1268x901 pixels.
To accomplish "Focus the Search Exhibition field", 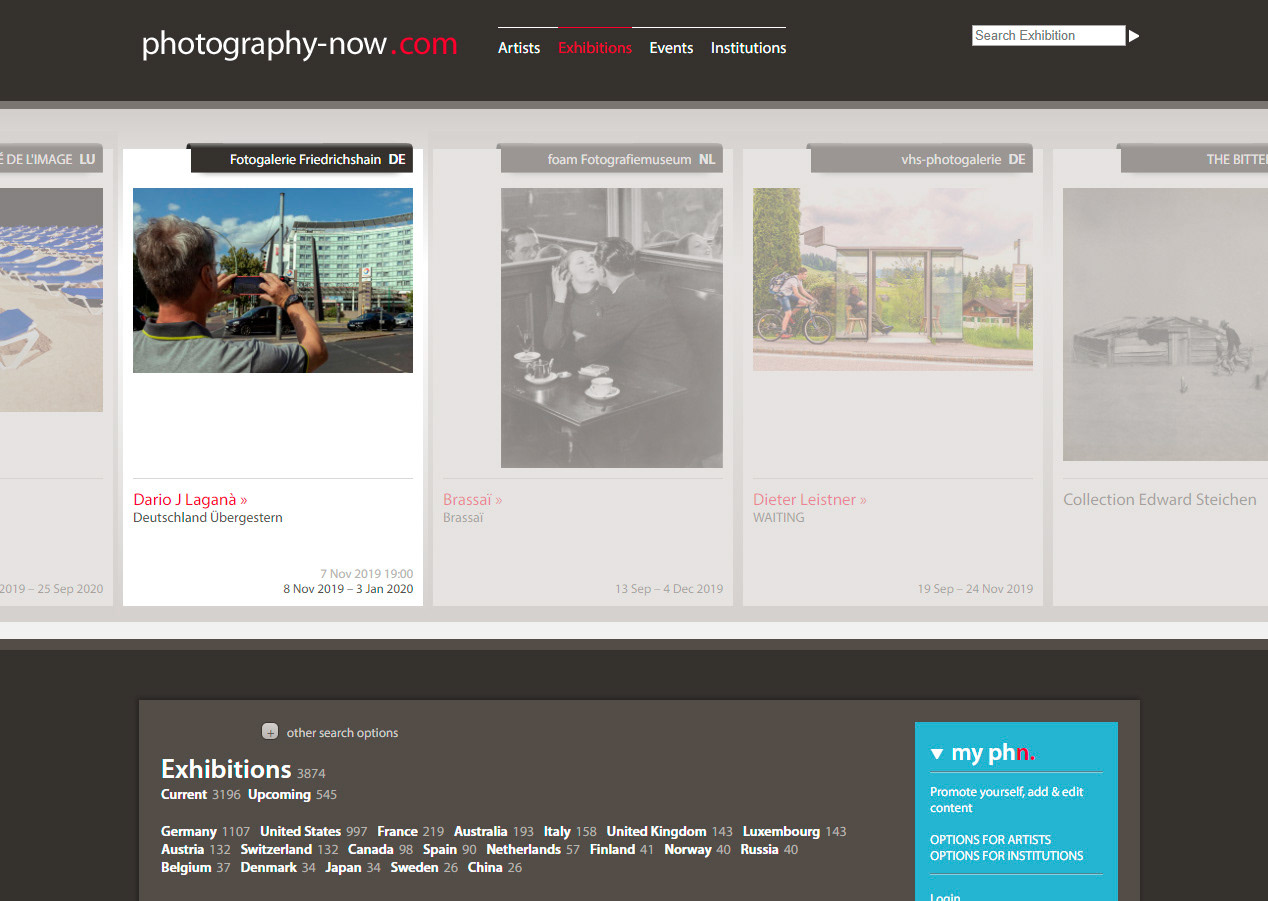I will coord(1049,36).
